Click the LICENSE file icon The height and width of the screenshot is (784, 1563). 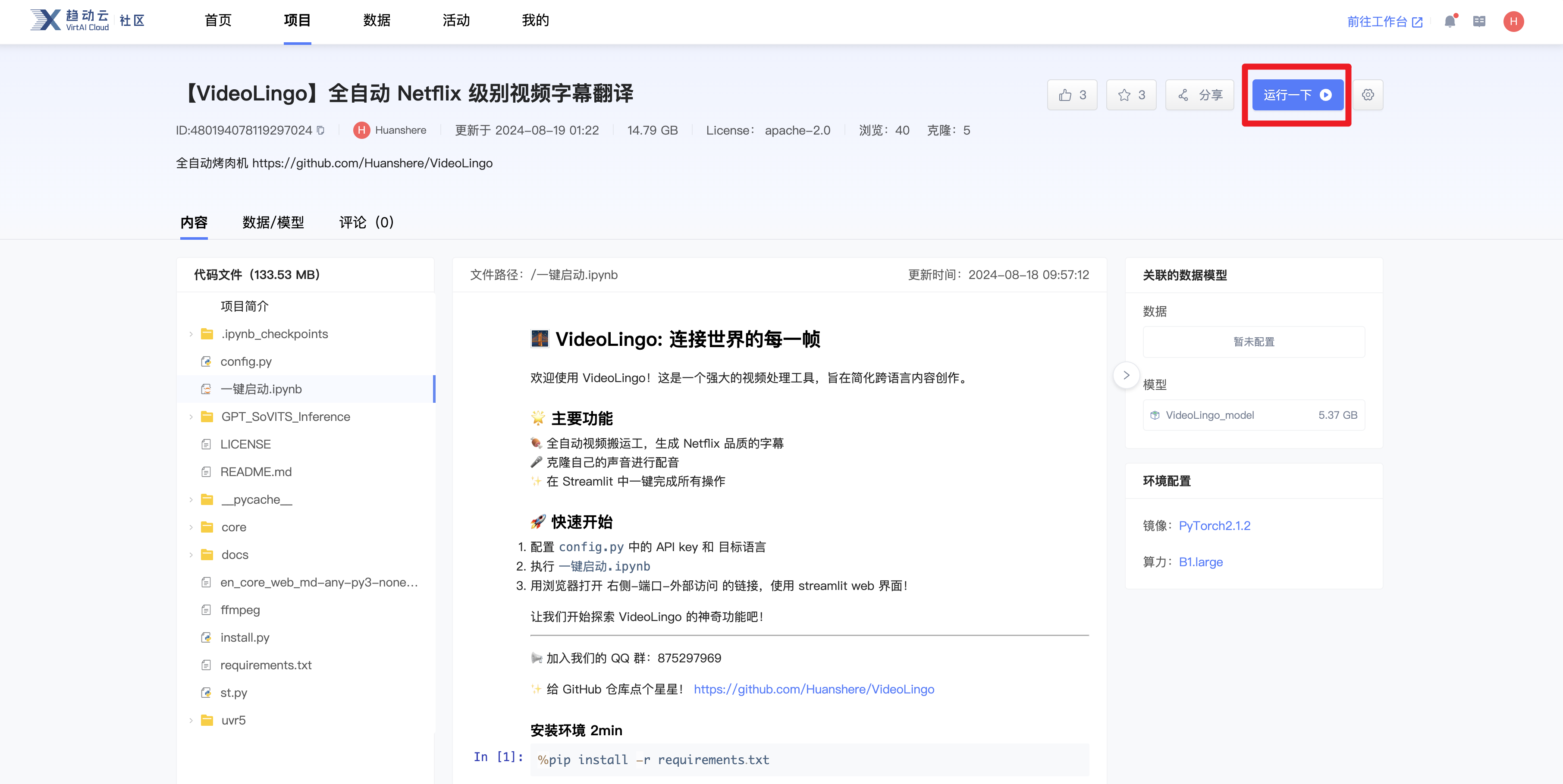click(206, 444)
